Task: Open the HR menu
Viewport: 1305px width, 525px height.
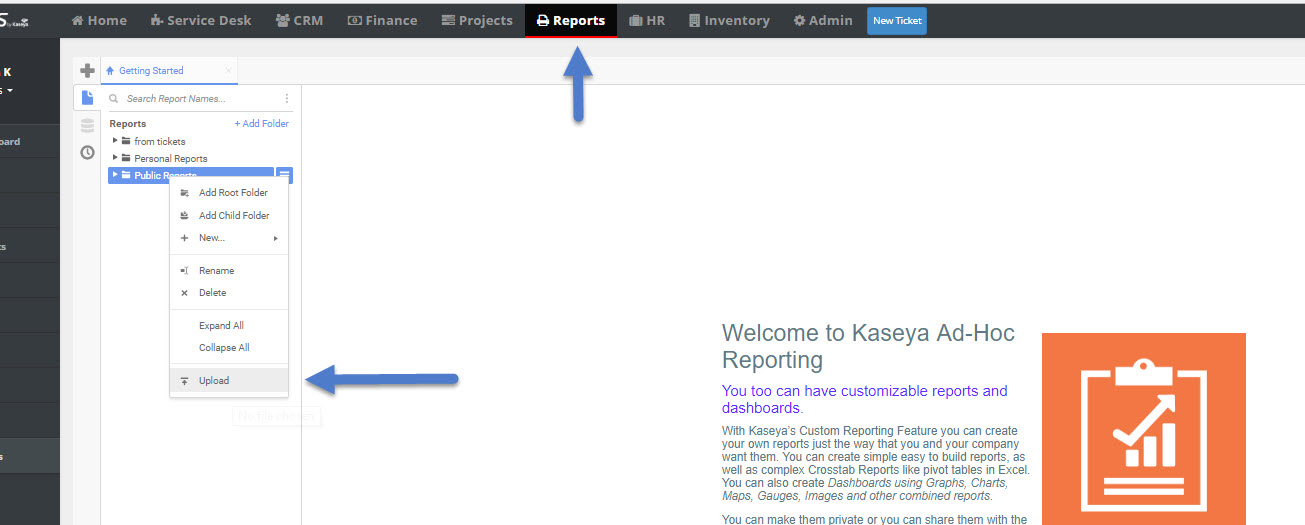Action: pyautogui.click(x=647, y=20)
